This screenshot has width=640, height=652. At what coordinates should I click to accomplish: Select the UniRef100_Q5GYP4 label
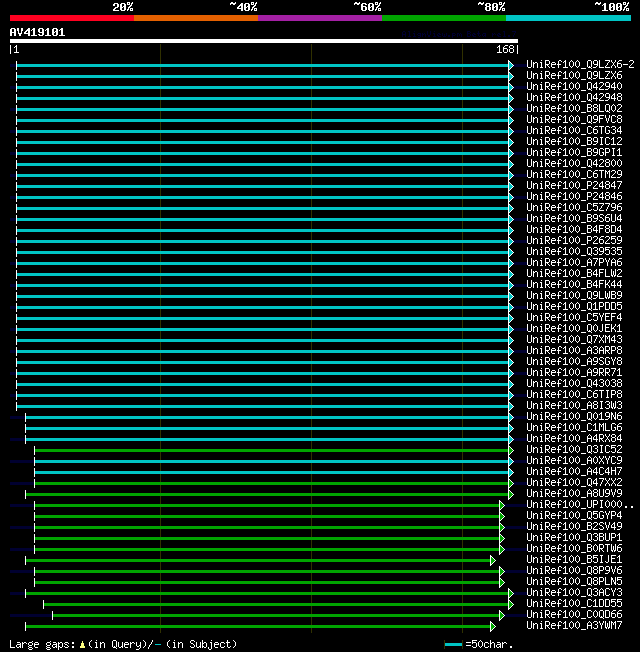coord(574,516)
